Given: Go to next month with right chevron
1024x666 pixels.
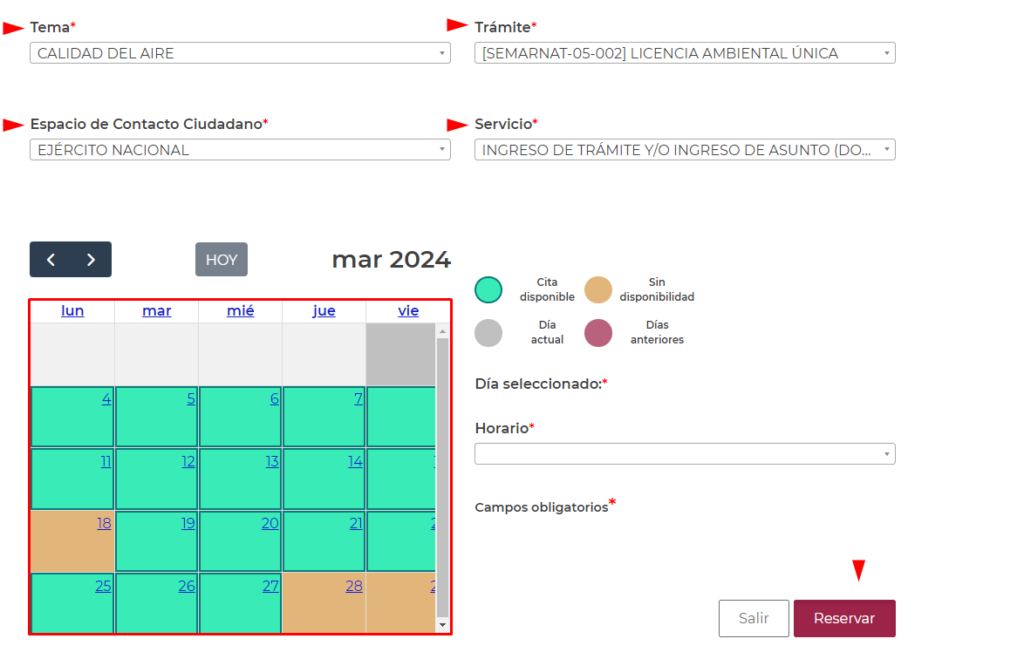Looking at the screenshot, I should pyautogui.click(x=91, y=260).
